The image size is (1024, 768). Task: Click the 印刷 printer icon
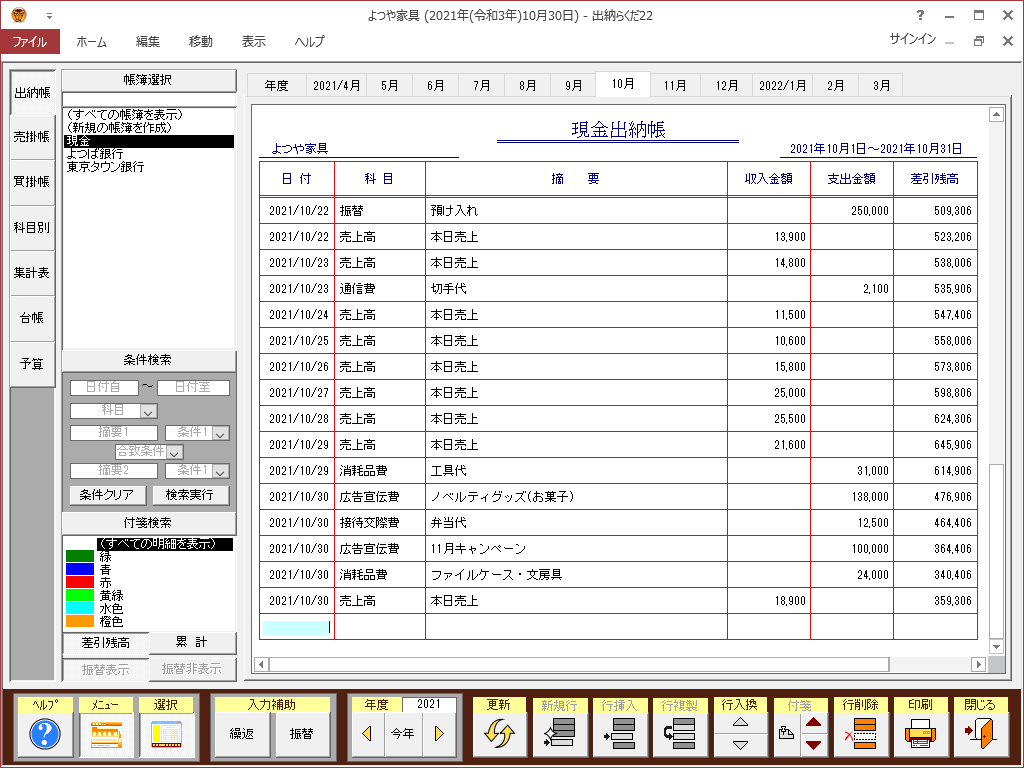click(x=920, y=734)
